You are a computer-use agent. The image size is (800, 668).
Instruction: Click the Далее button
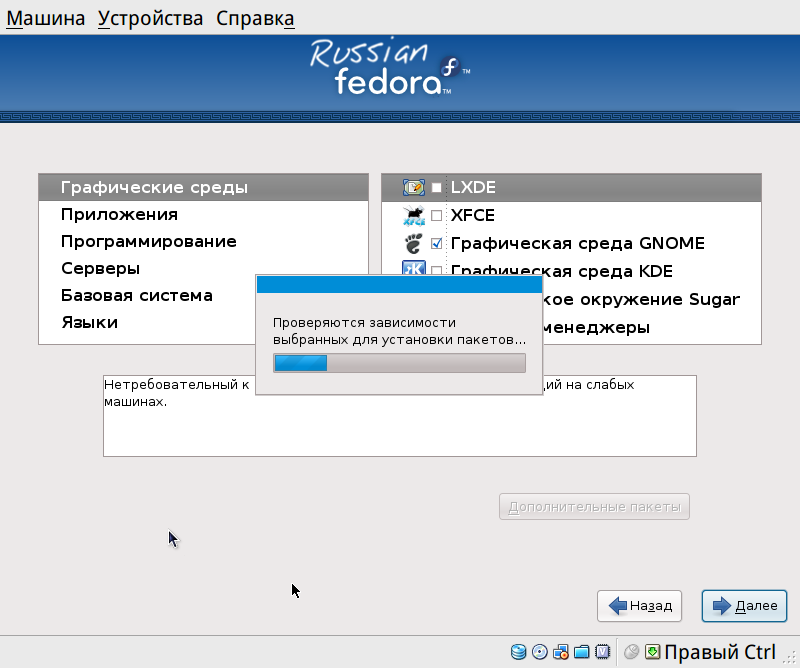click(x=744, y=606)
